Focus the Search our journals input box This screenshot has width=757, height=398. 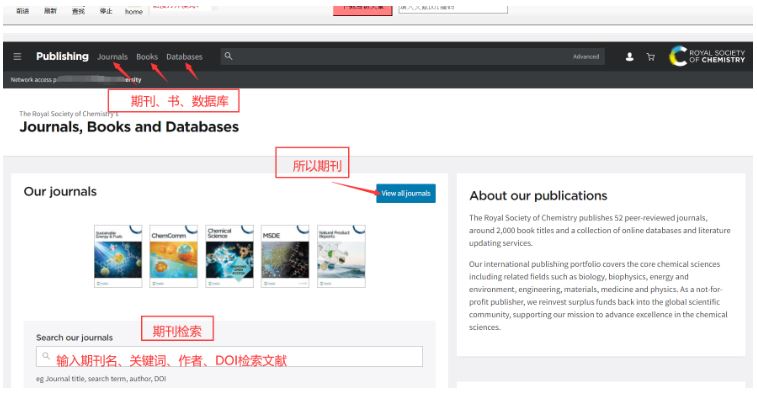point(229,356)
